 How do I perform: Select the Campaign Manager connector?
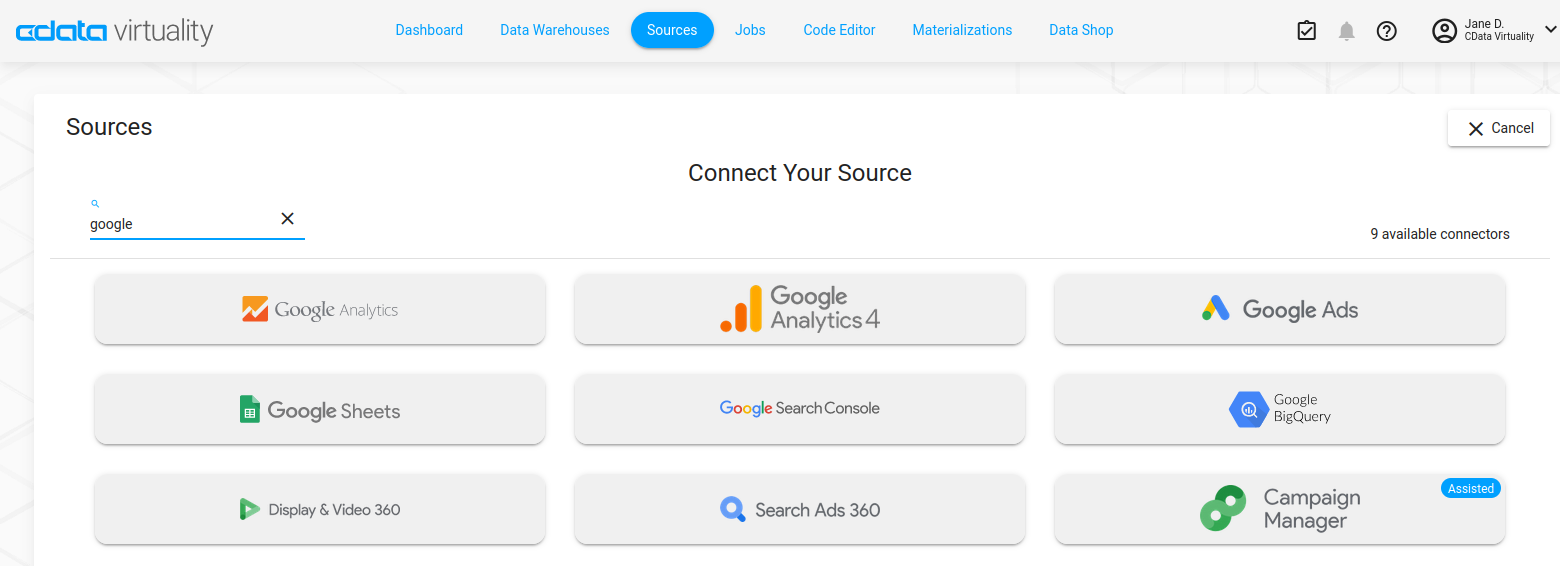click(1280, 510)
